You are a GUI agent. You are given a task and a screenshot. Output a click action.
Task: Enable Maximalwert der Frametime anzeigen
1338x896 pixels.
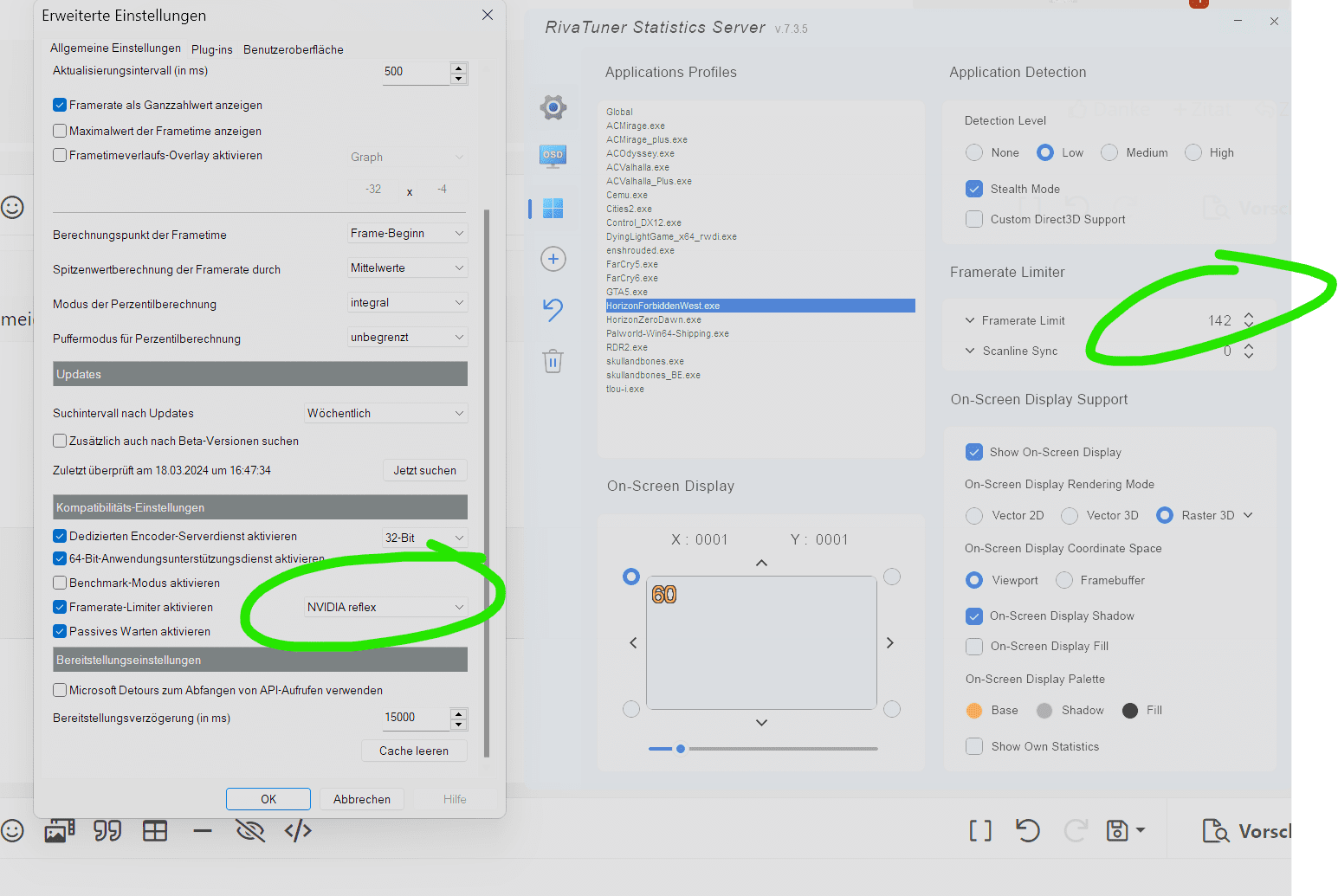point(60,131)
